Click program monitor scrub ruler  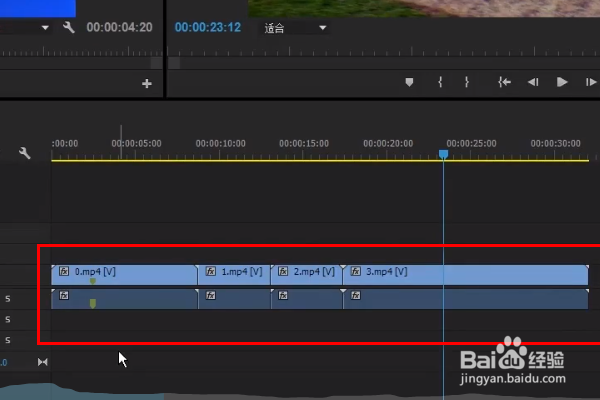(x=383, y=52)
